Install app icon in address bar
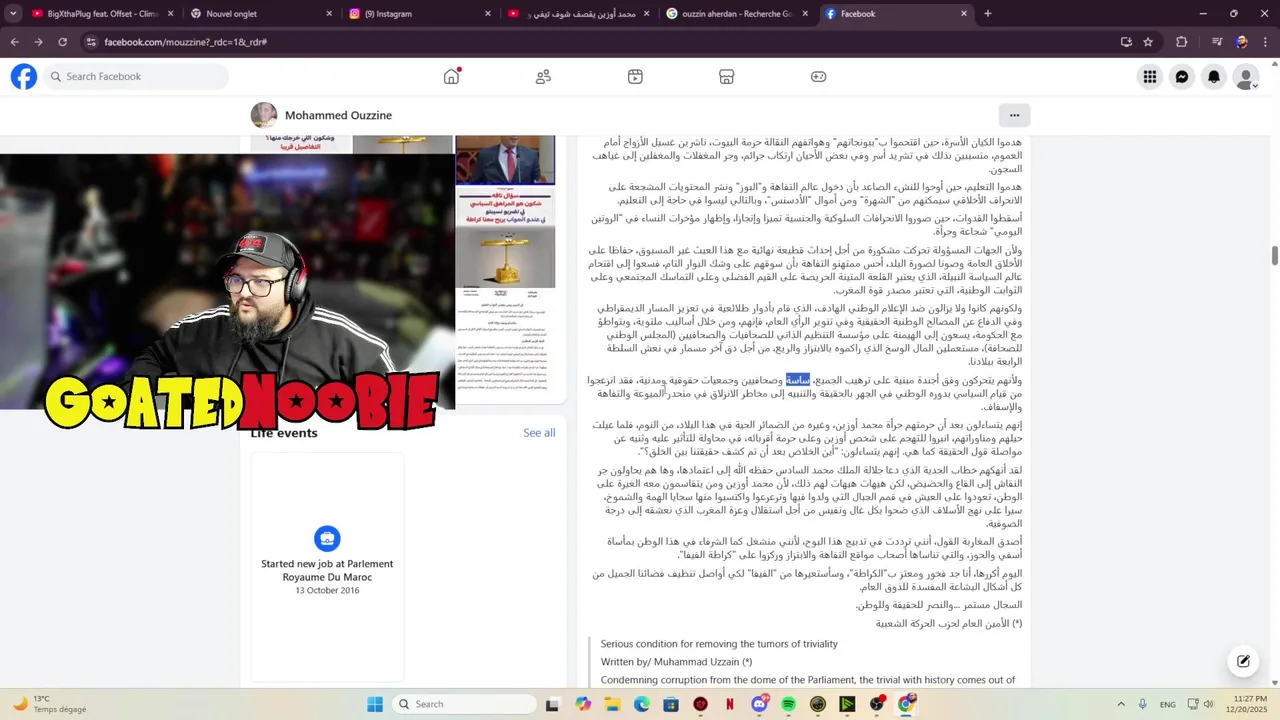 click(x=1126, y=42)
